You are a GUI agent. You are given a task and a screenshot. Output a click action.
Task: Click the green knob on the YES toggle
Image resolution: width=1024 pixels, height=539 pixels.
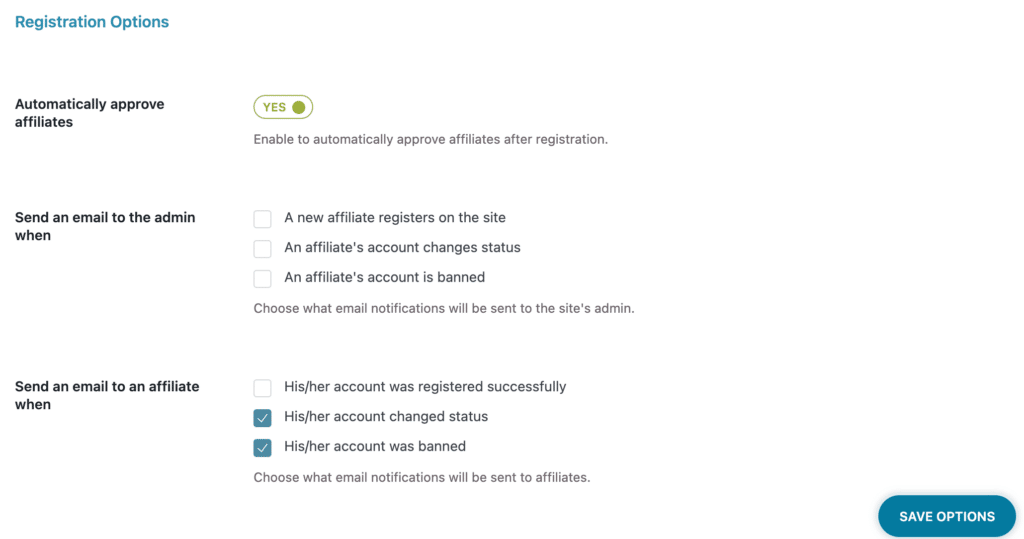[298, 107]
